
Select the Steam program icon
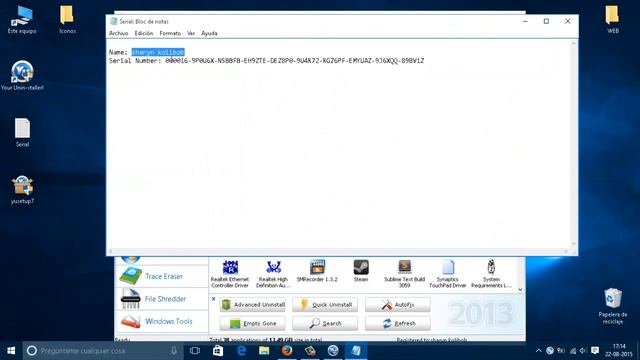(361, 271)
